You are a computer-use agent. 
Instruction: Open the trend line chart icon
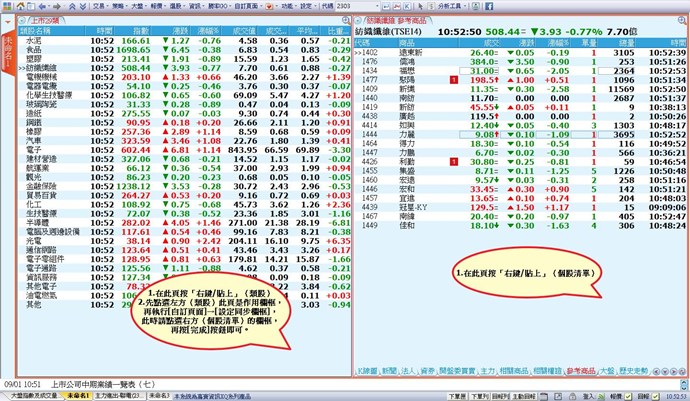[397, 6]
